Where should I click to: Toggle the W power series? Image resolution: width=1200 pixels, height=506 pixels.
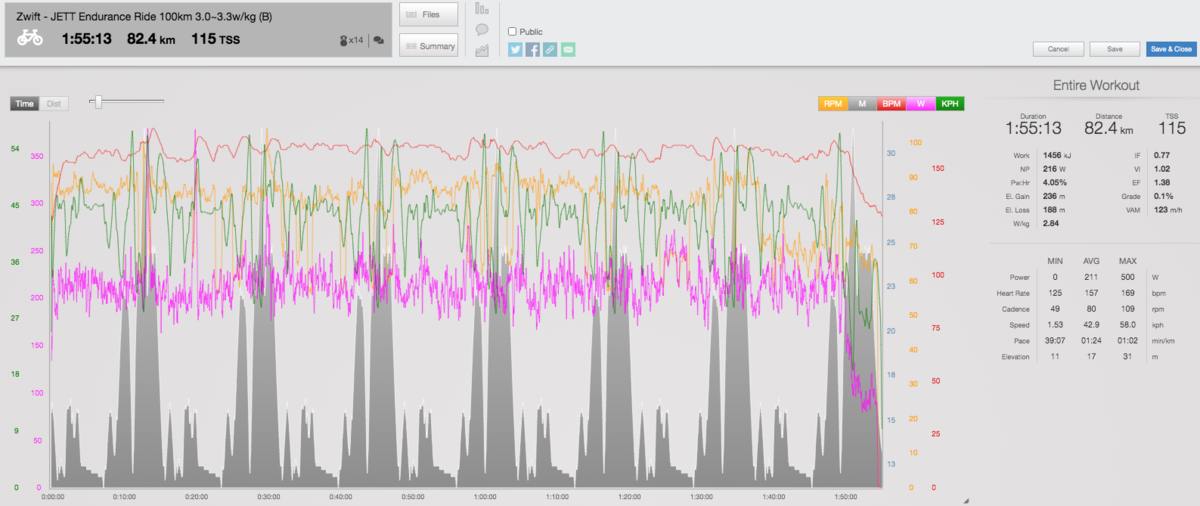pyautogui.click(x=921, y=103)
